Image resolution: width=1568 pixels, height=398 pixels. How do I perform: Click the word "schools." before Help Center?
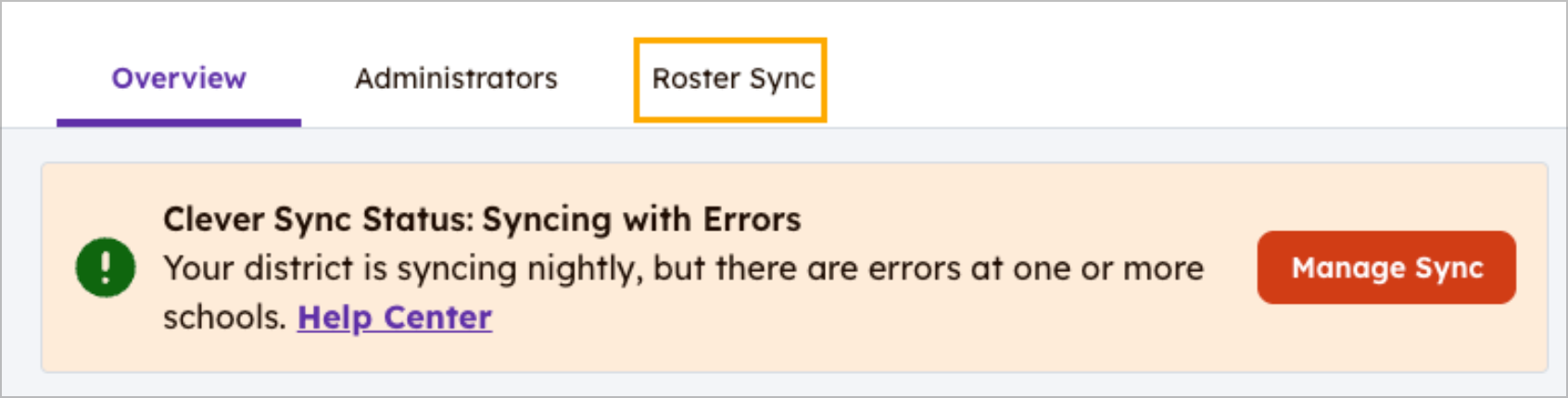[224, 317]
